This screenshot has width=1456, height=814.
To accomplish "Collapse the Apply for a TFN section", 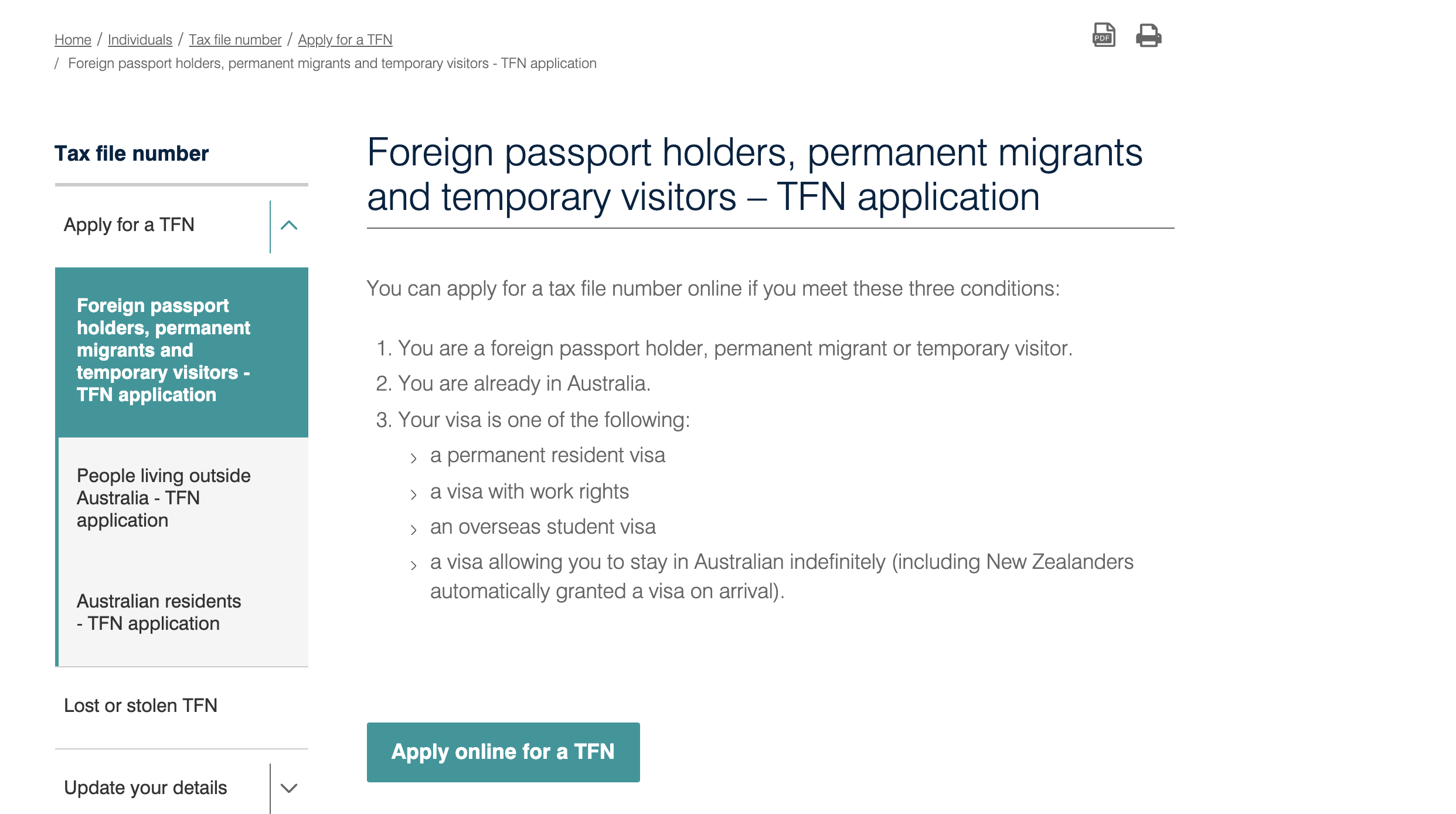I will click(x=289, y=225).
